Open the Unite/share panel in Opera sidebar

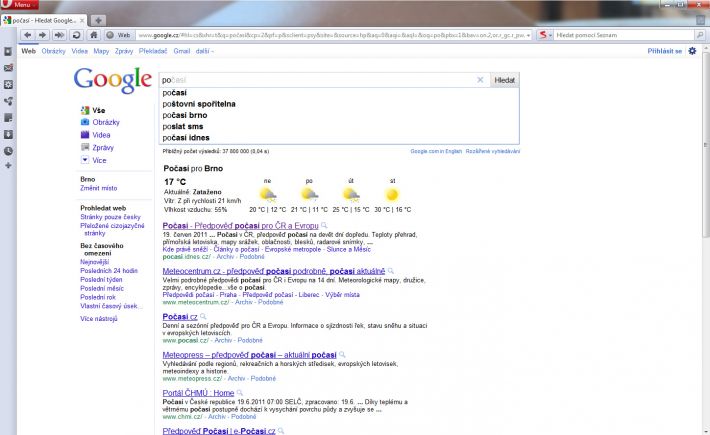pos(8,101)
